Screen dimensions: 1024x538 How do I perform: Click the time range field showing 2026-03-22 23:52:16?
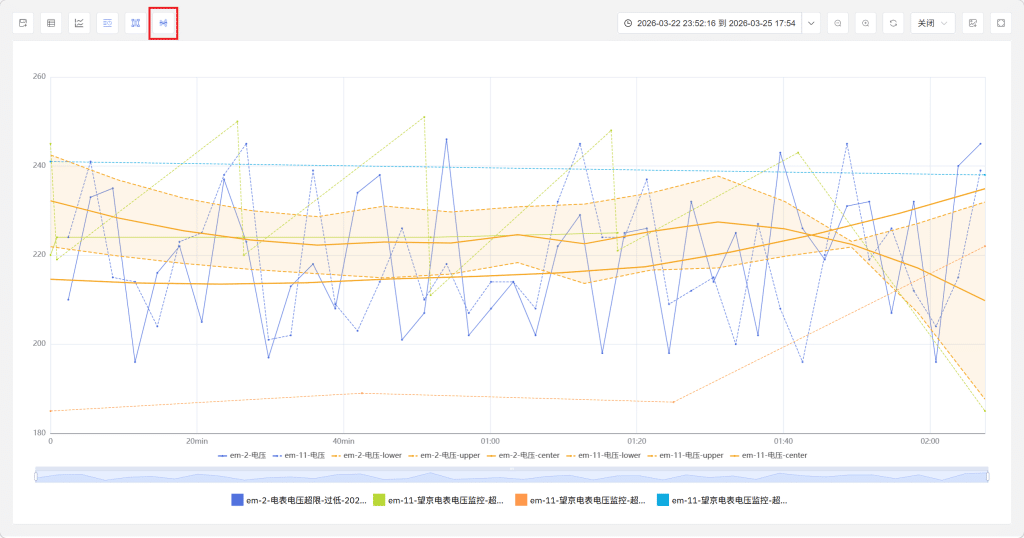pyautogui.click(x=710, y=23)
